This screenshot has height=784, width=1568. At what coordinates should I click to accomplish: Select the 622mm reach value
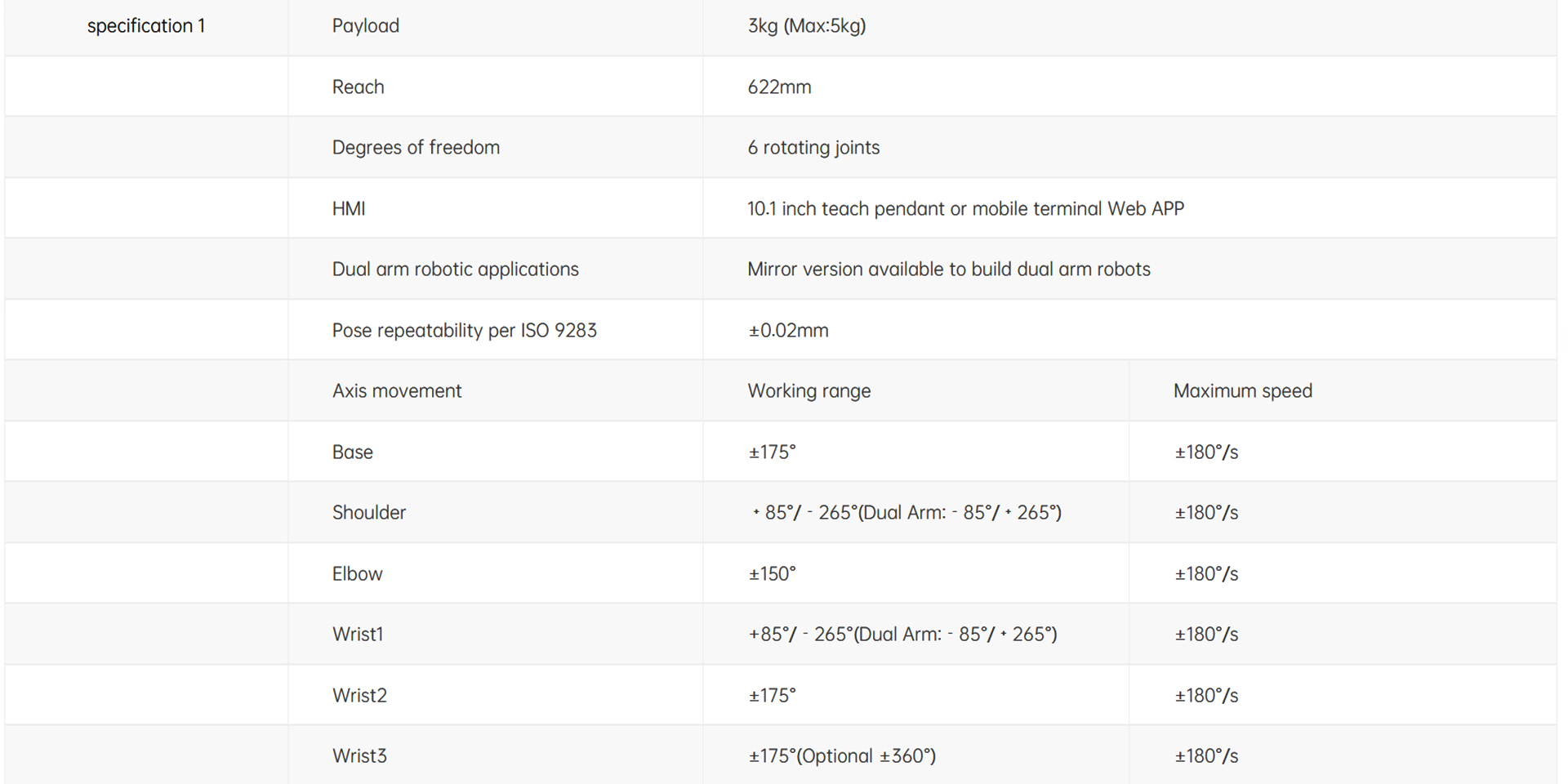(x=779, y=87)
